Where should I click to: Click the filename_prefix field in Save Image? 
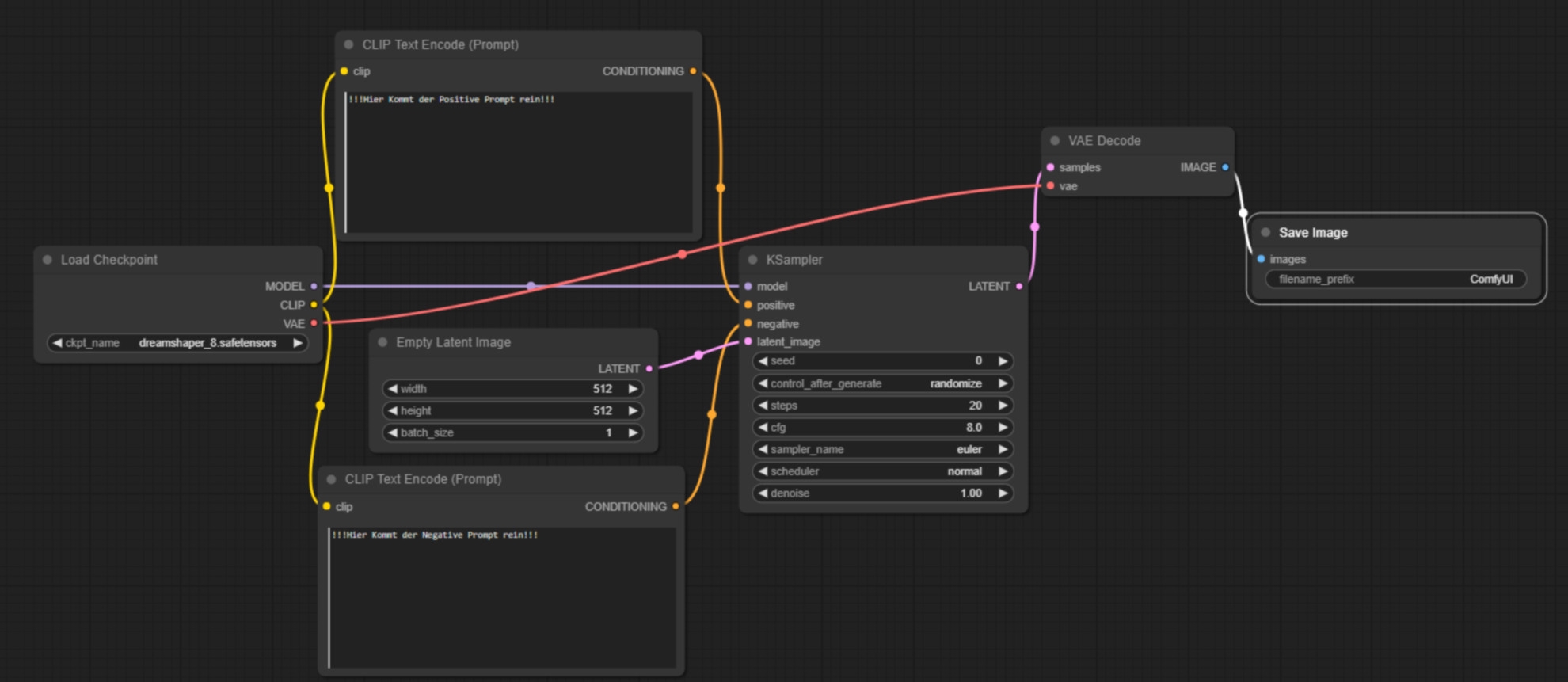point(1395,280)
